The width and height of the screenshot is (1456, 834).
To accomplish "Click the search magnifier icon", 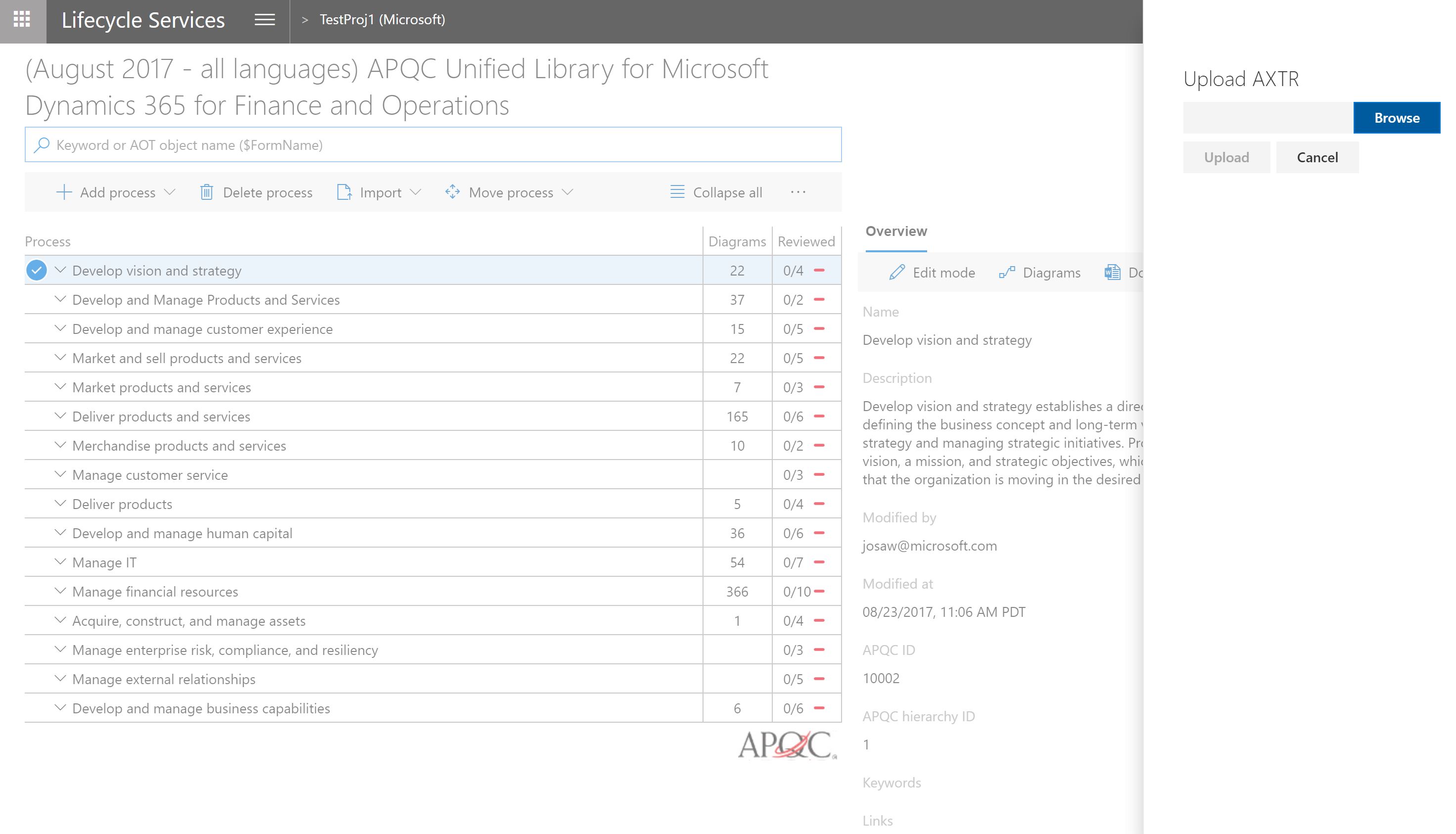I will click(41, 145).
